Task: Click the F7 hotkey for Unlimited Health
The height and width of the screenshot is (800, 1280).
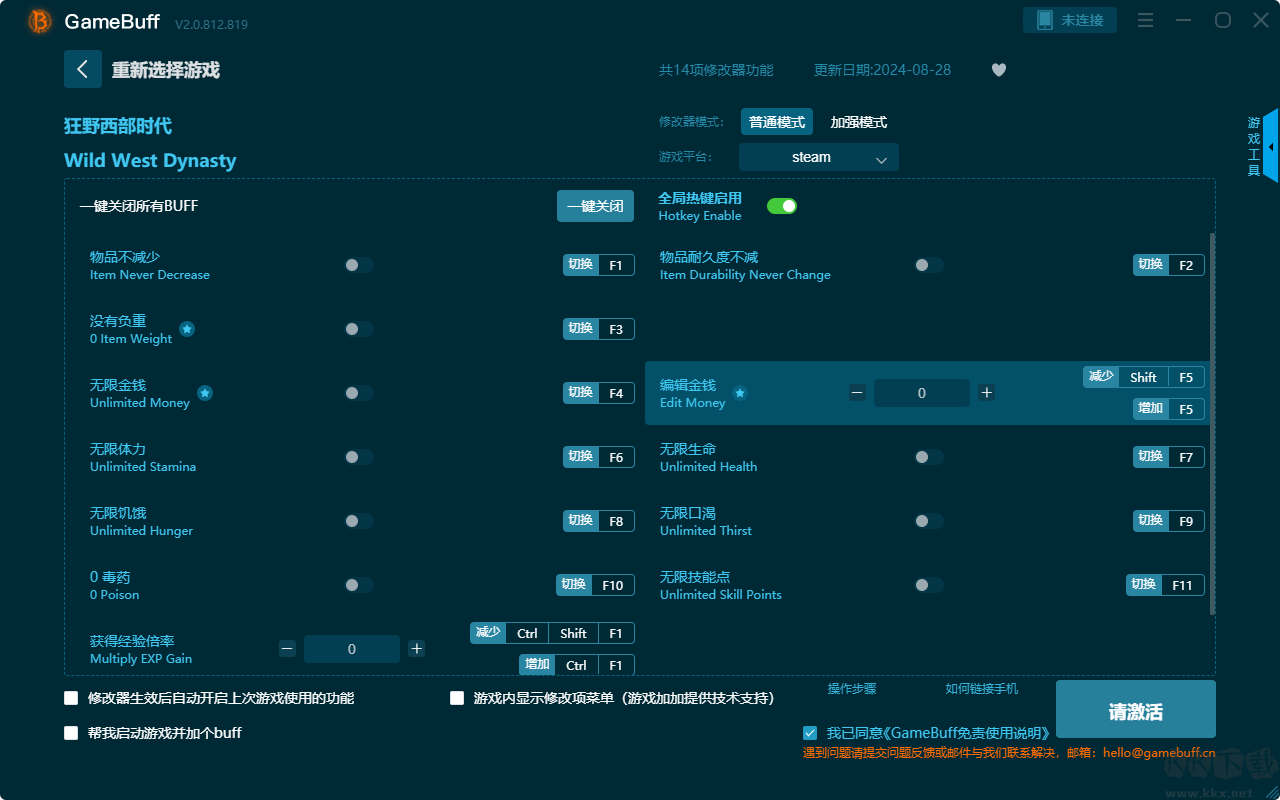Action: click(x=1169, y=457)
